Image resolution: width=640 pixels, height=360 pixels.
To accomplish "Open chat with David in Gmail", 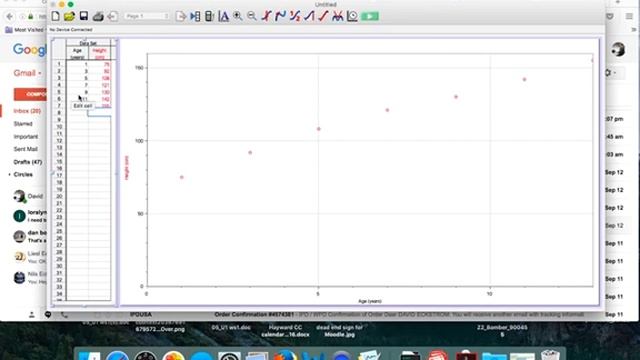I will [29, 196].
